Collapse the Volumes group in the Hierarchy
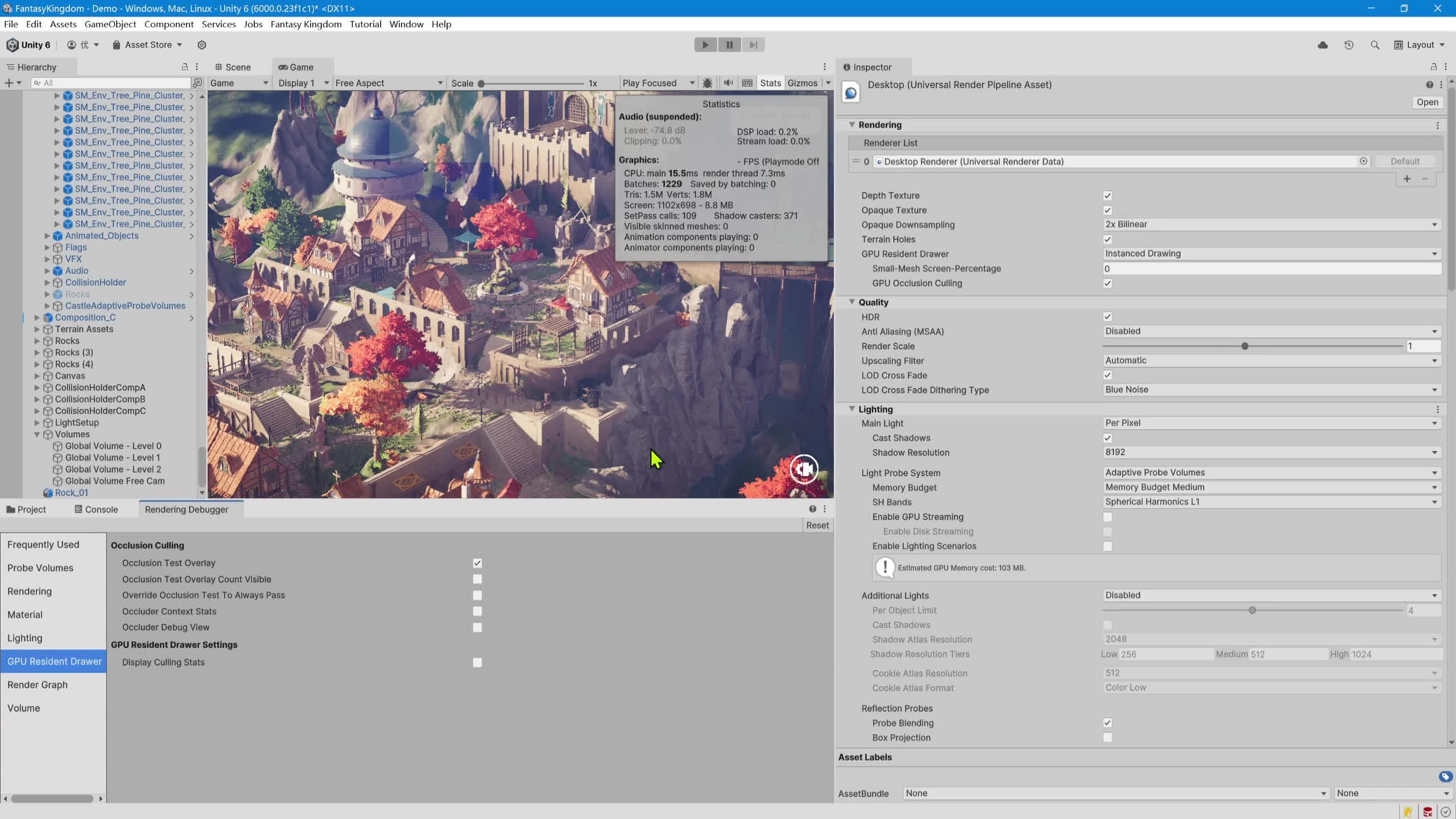The image size is (1456, 819). click(x=38, y=434)
